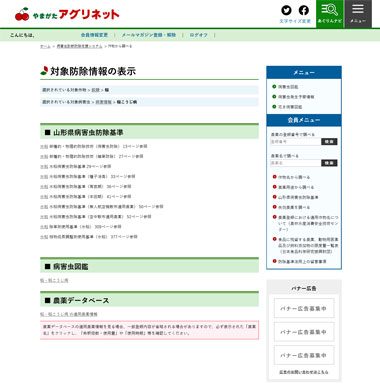380x390 pixels.
Task: Click 検索 next to the 農薬名 field
Action: (329, 163)
